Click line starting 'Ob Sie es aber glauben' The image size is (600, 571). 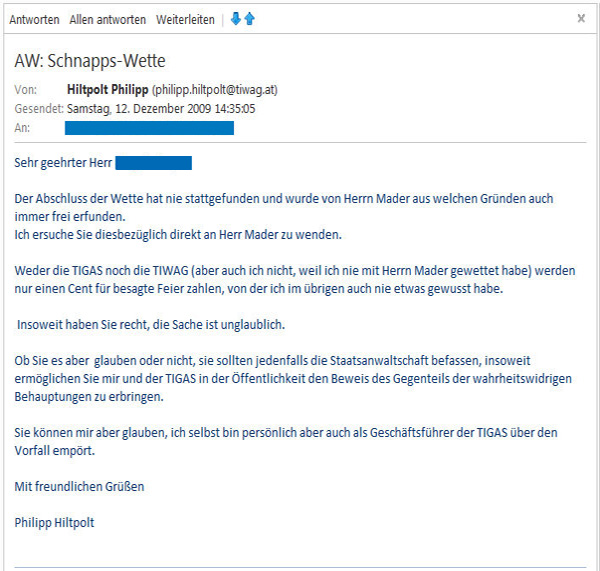tap(272, 361)
